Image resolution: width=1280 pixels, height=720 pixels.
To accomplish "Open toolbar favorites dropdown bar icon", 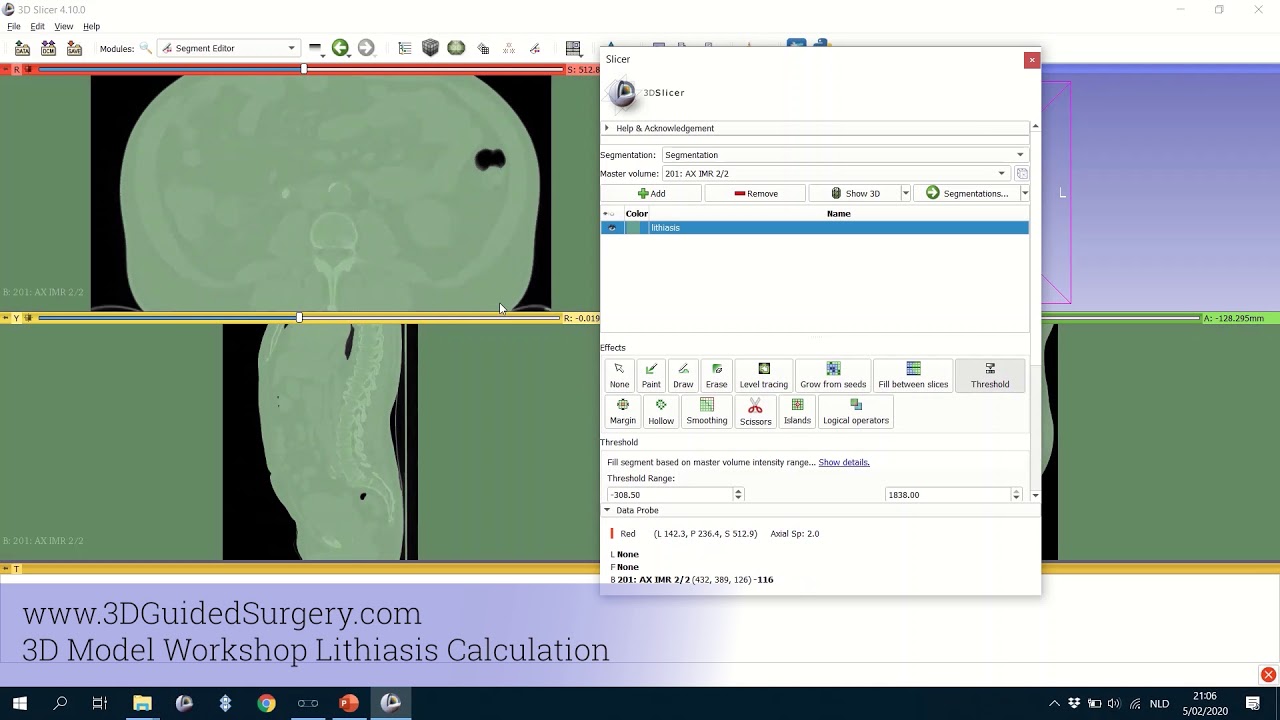I will coord(314,48).
